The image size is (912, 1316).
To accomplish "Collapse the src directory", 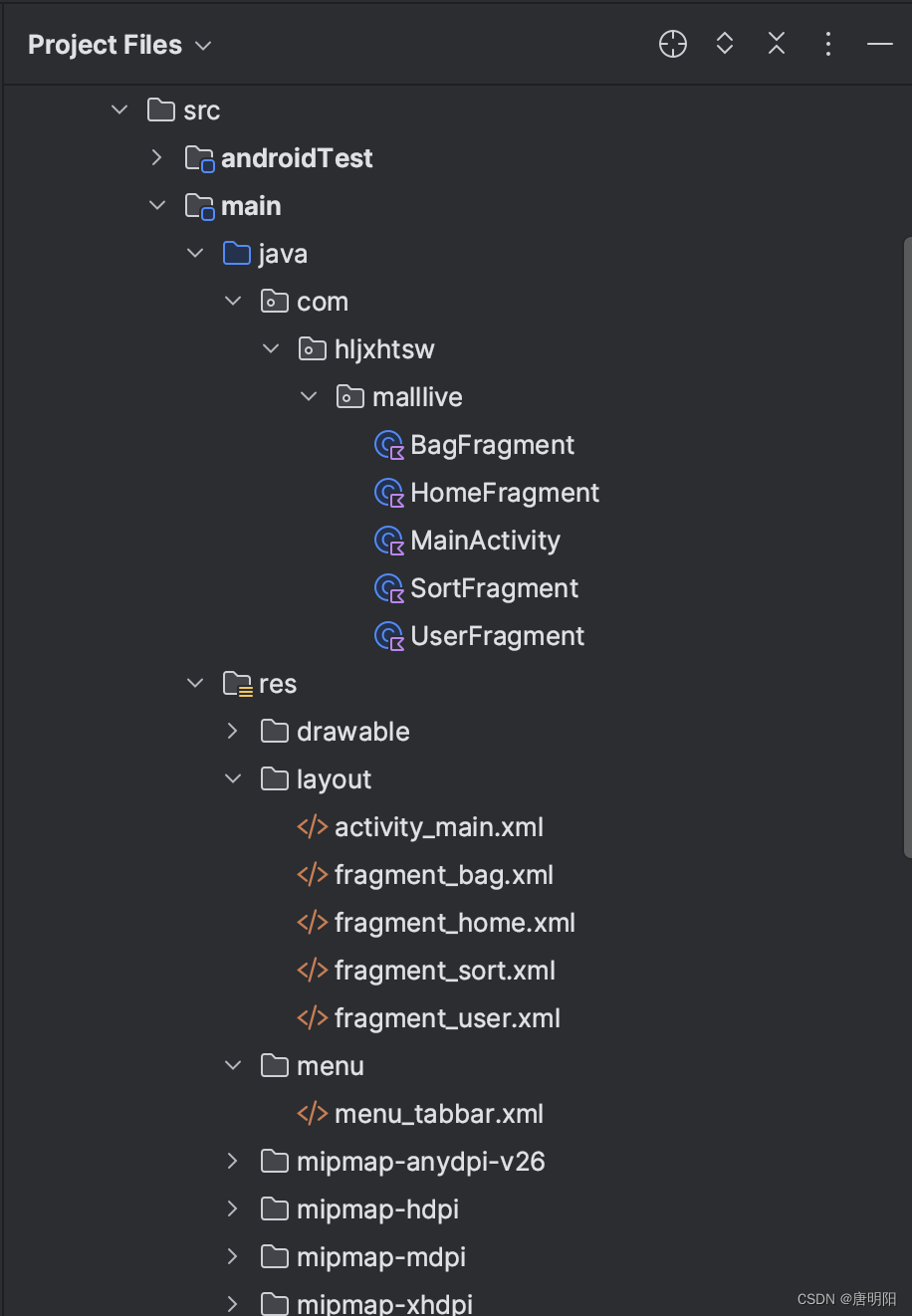I will tap(118, 110).
